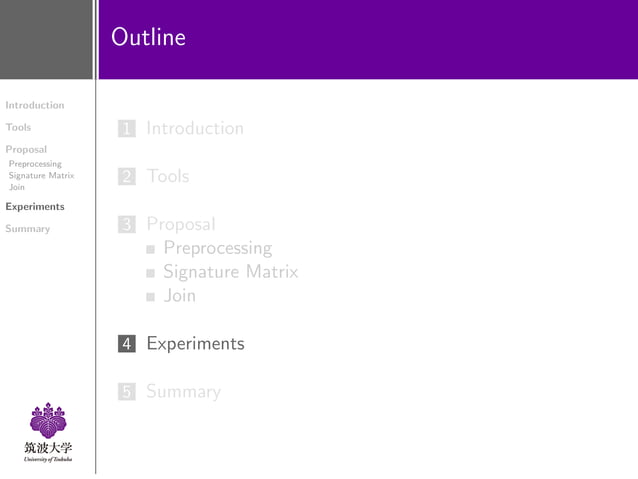
Task: Click the square bullet before Join
Action: coord(150,296)
